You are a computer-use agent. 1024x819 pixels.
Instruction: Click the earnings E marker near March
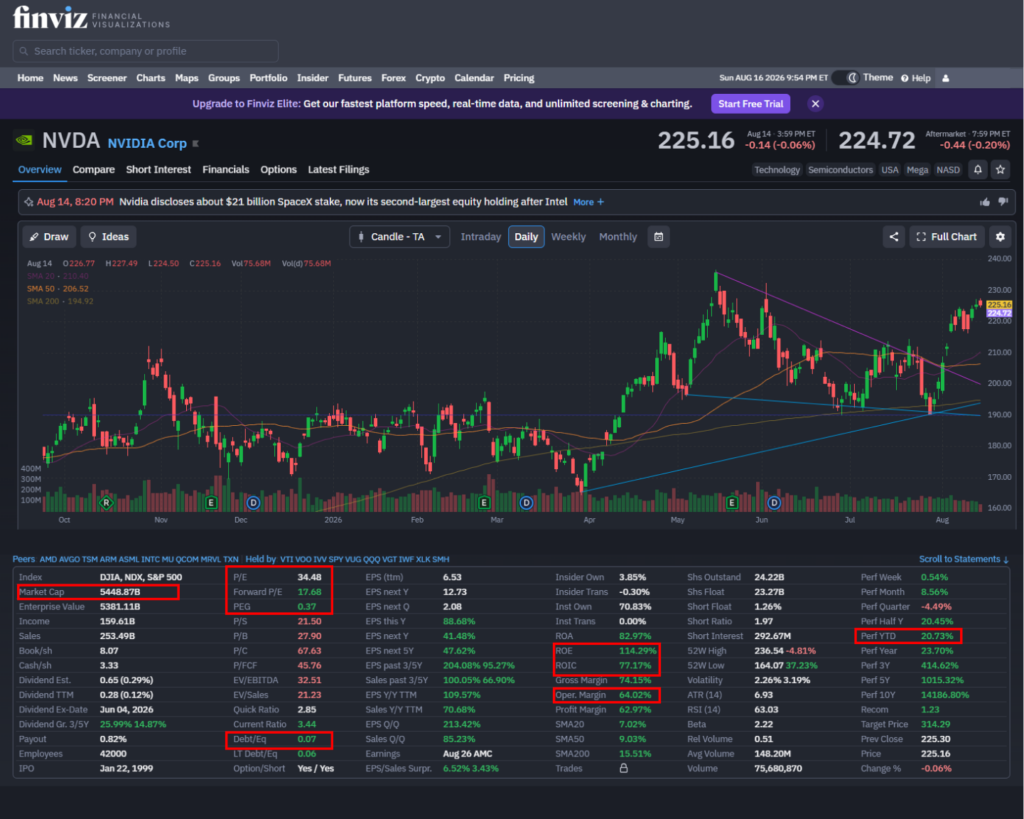tap(484, 503)
